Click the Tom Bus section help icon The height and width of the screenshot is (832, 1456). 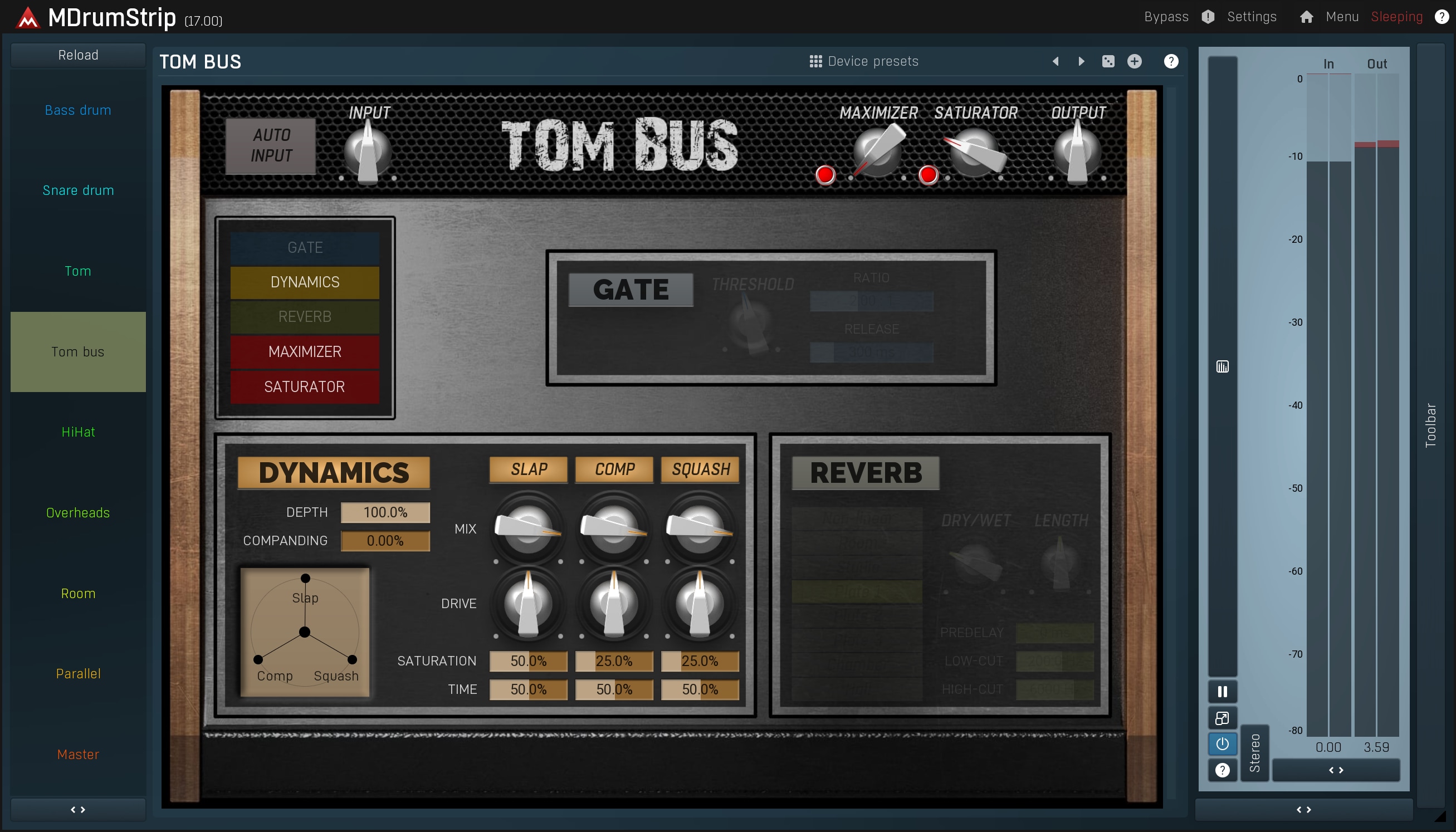1171,61
